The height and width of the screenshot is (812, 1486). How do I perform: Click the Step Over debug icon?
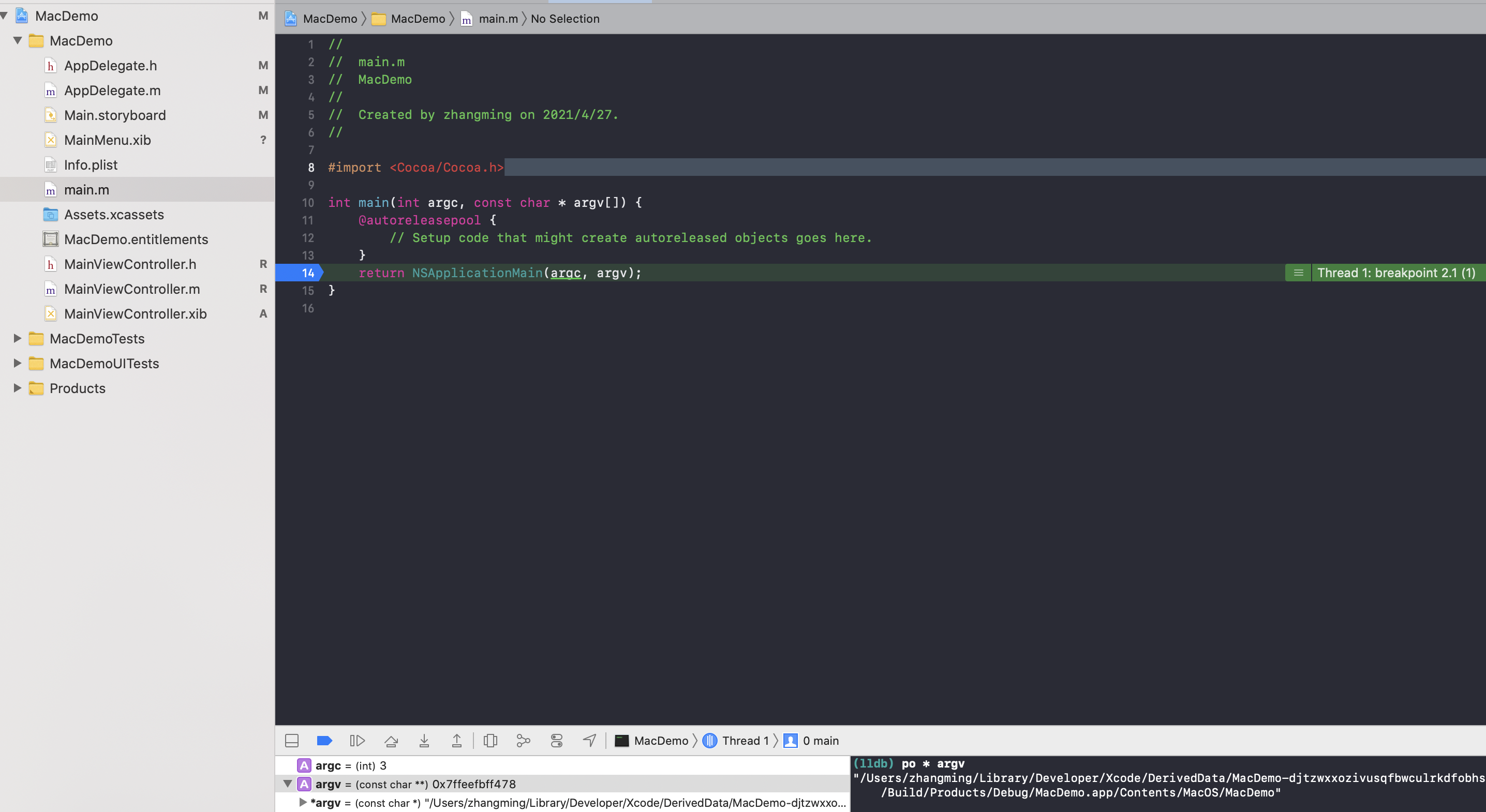coord(392,741)
